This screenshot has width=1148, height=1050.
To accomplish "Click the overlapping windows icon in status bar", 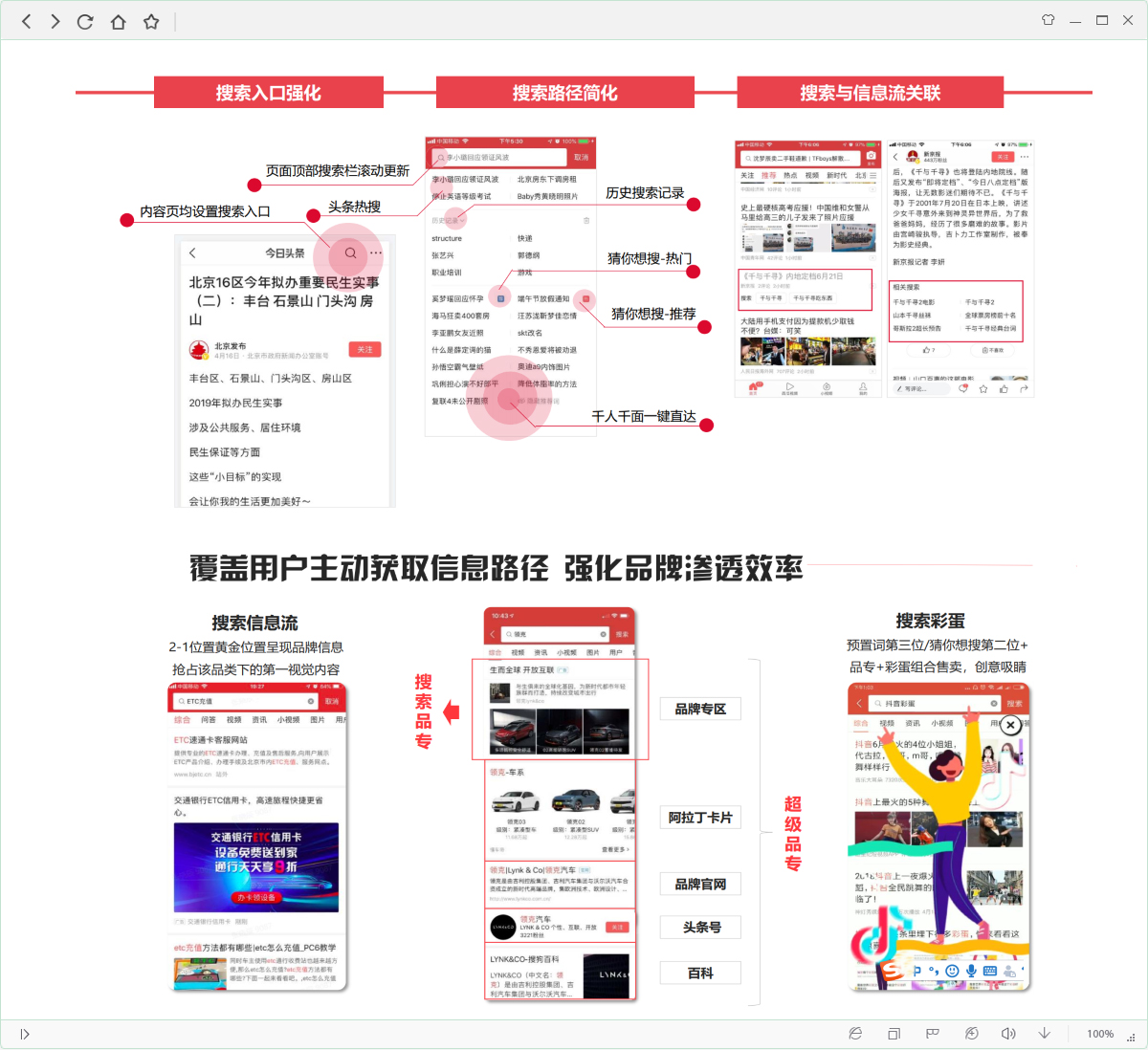I will pos(894,1034).
